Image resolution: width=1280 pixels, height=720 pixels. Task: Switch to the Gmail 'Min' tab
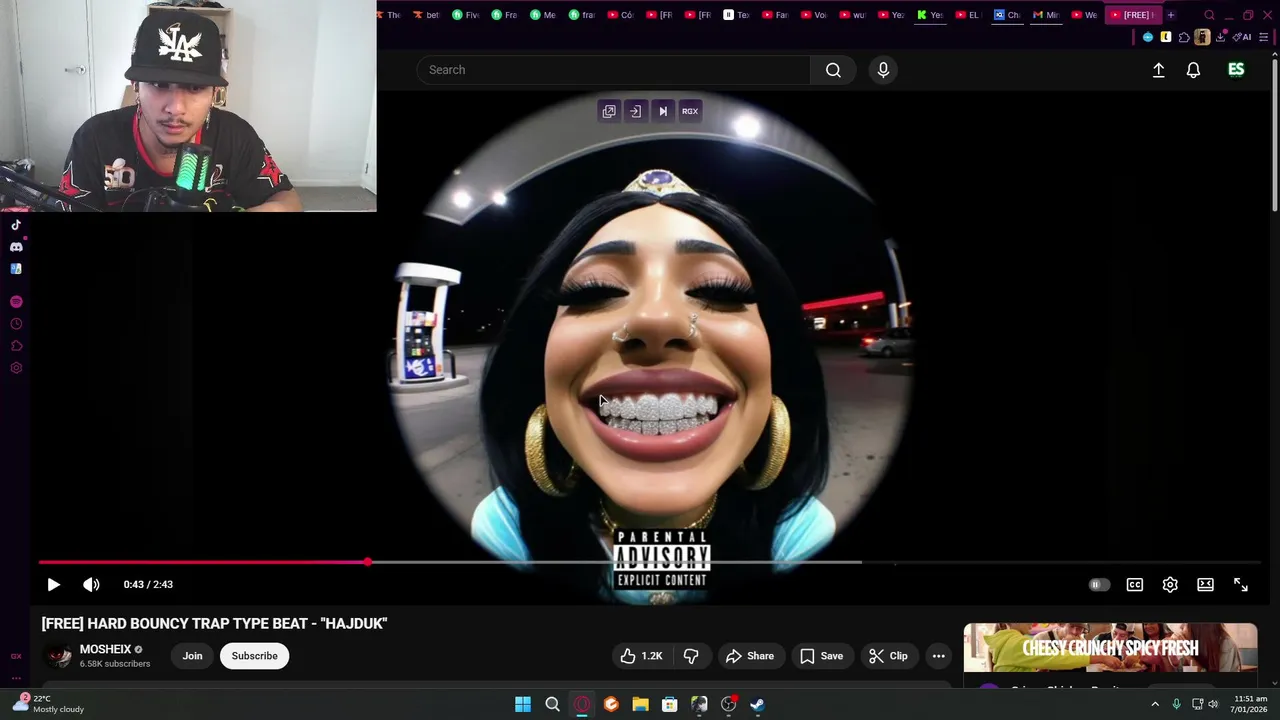tap(1045, 15)
